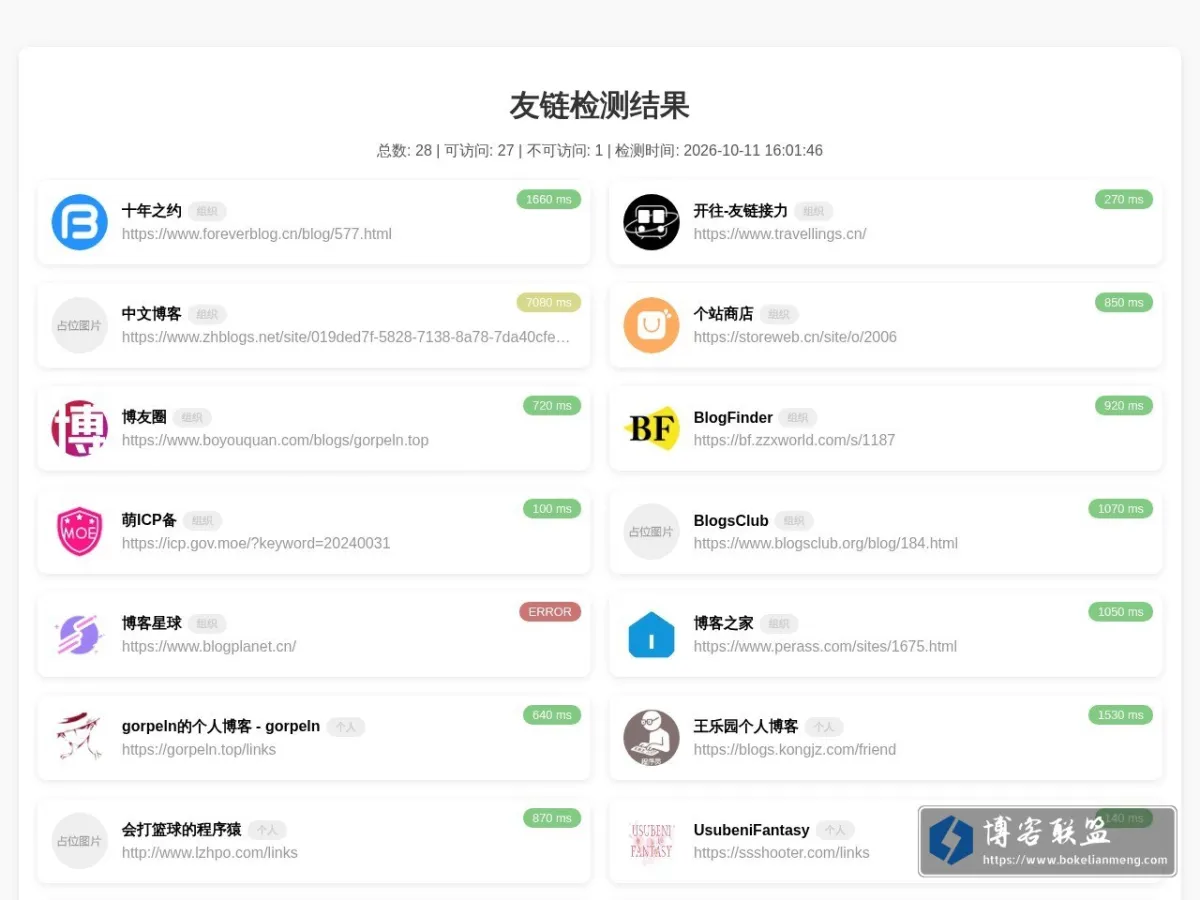The width and height of the screenshot is (1200, 900).
Task: Click the 开往-友链接力 title text
Action: (x=741, y=211)
